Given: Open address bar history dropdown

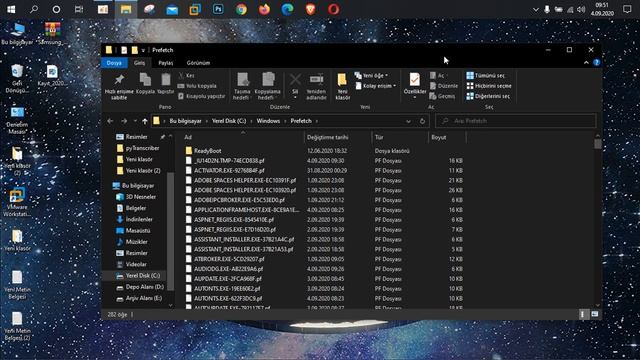Looking at the screenshot, I should (408, 121).
